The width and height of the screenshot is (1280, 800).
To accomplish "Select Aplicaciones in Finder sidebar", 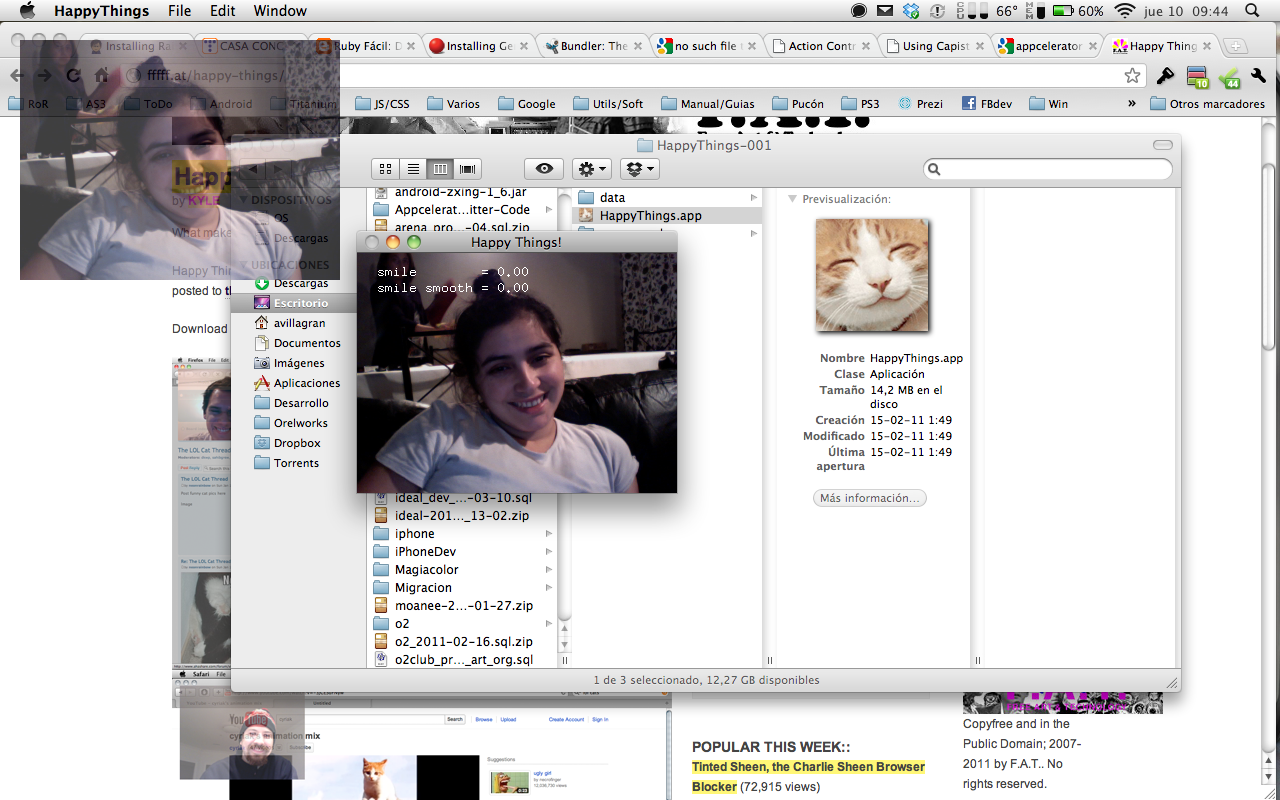I will coord(292,383).
